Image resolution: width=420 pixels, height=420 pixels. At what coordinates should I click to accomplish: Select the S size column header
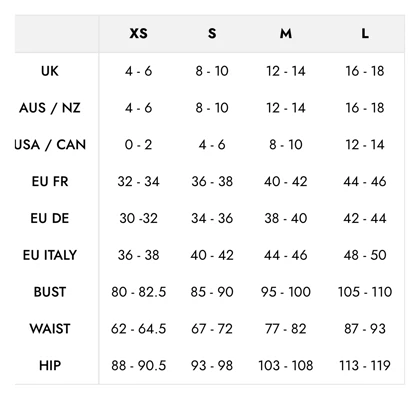coord(212,33)
